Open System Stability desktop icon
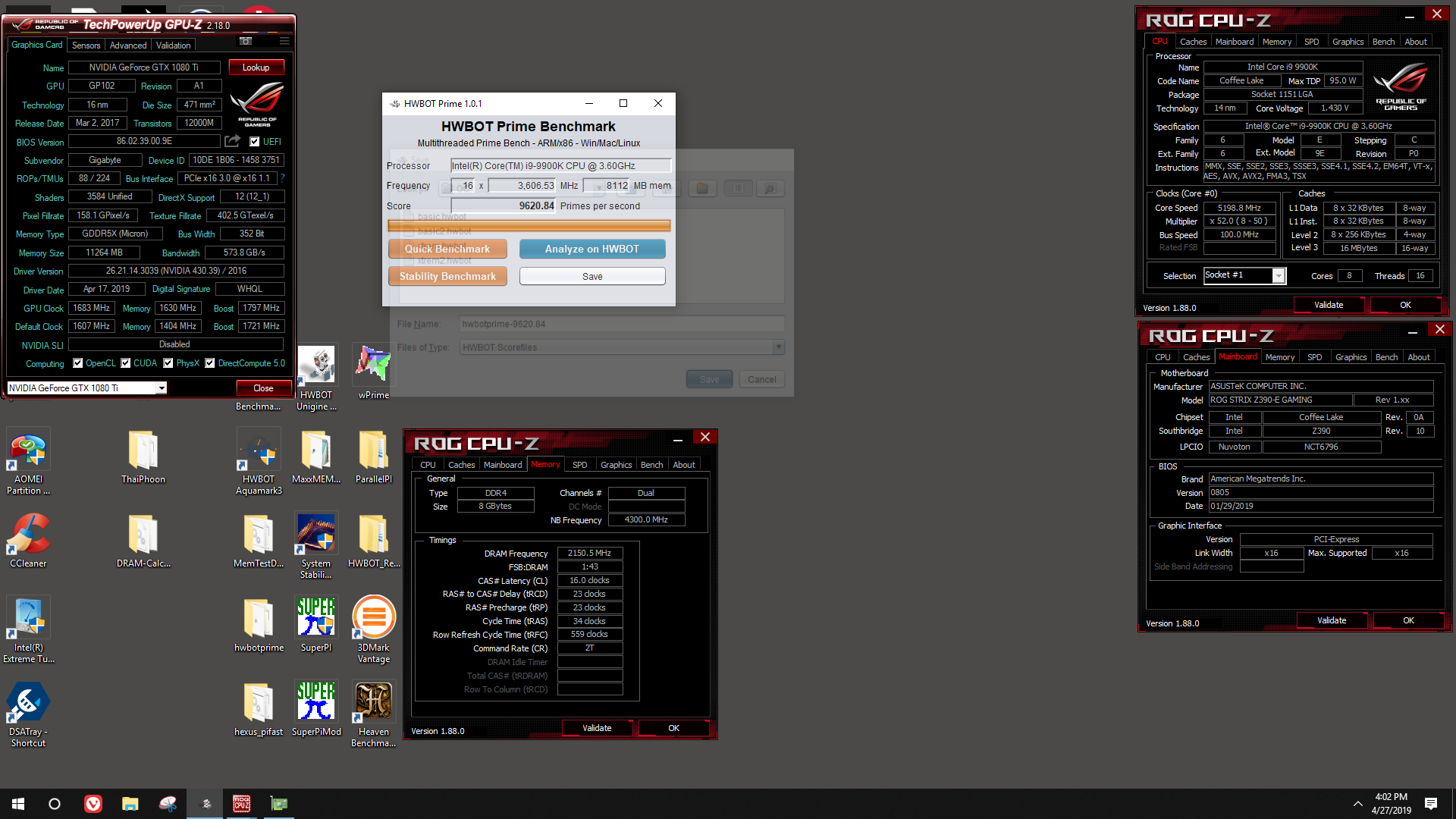 (316, 546)
